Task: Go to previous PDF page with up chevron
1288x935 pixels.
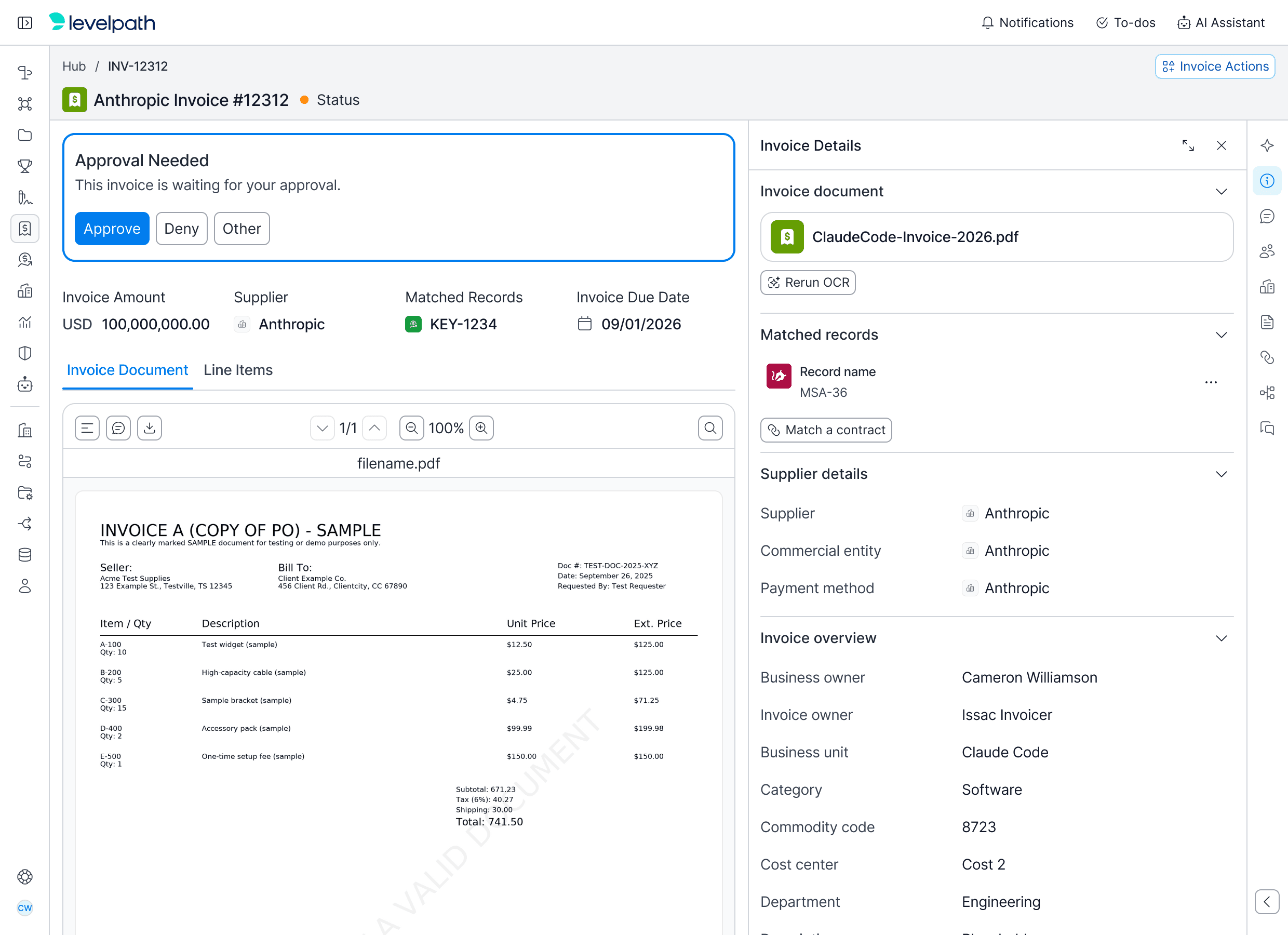Action: 374,428
